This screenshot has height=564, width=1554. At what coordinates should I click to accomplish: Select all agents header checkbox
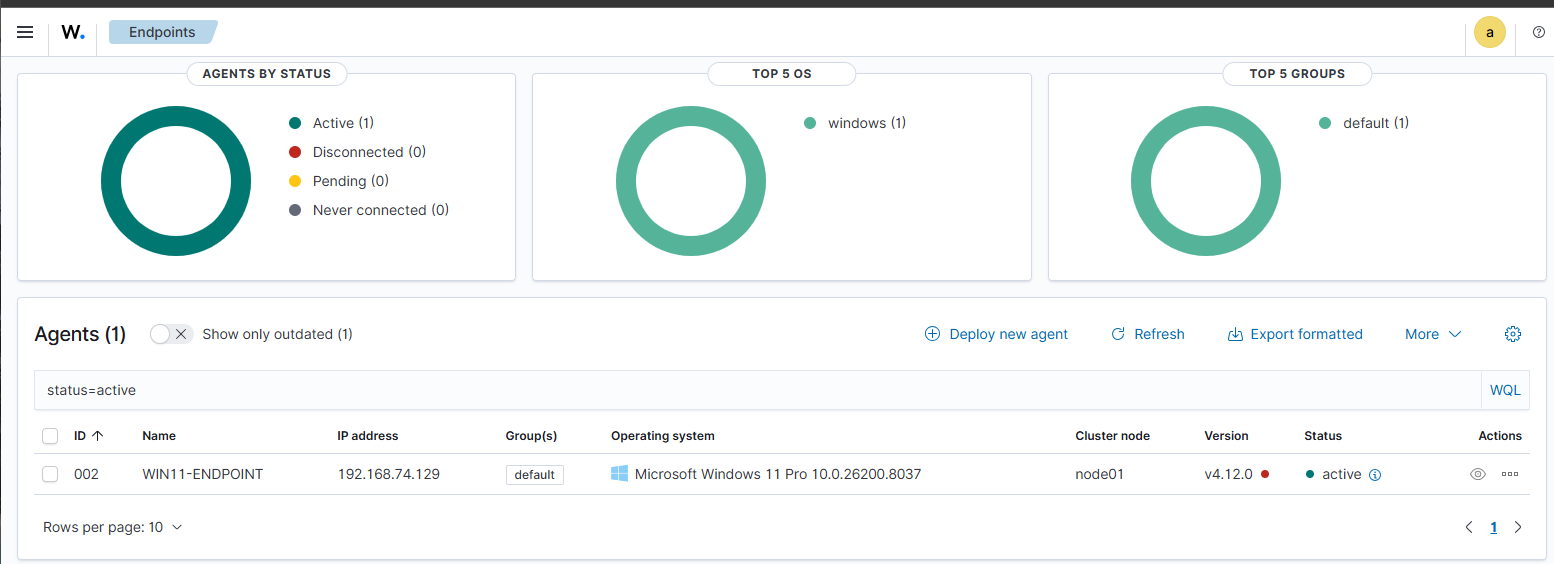[50, 436]
